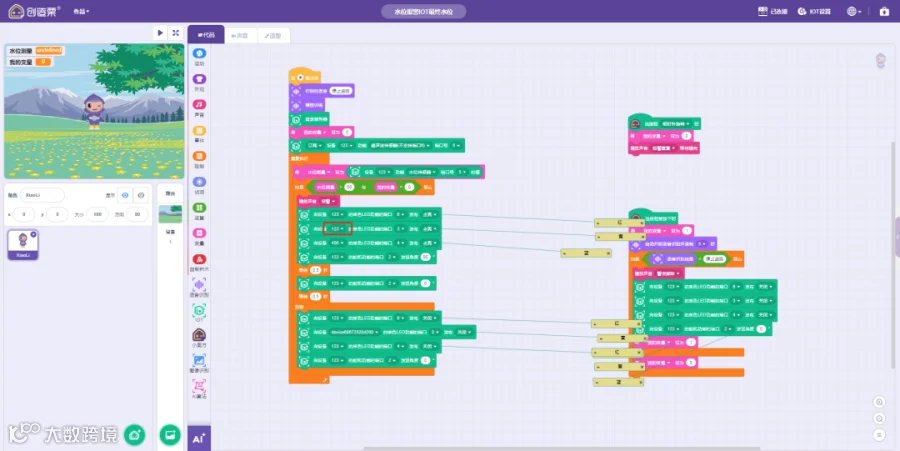Open the language globe dropdown

[854, 11]
